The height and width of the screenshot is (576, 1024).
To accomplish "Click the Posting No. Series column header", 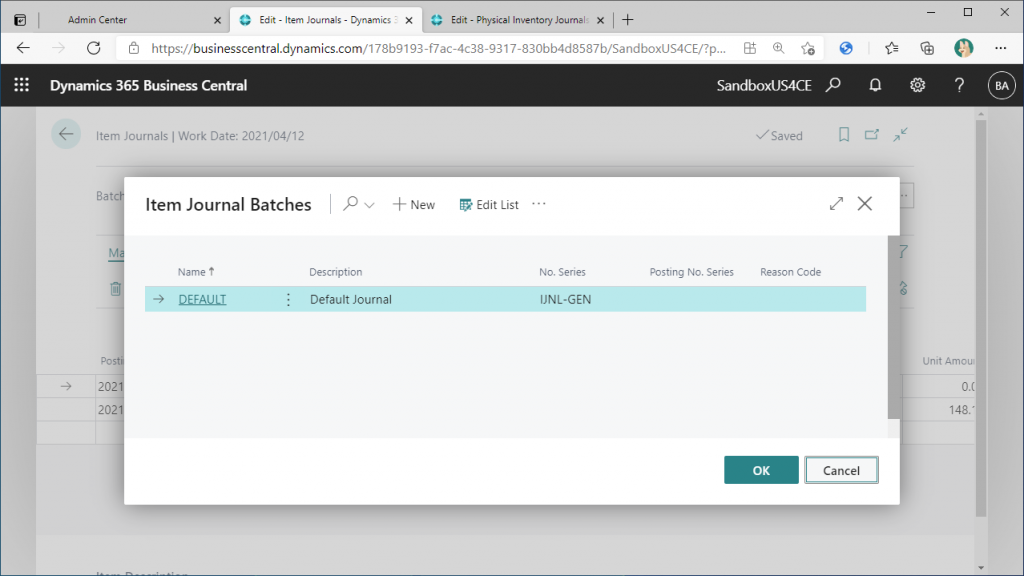I will point(692,272).
